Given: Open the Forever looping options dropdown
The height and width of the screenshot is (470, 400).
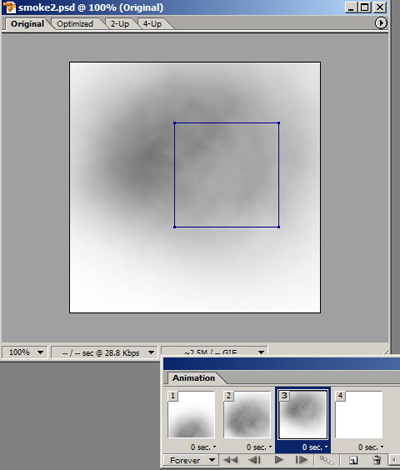Looking at the screenshot, I should tap(191, 460).
